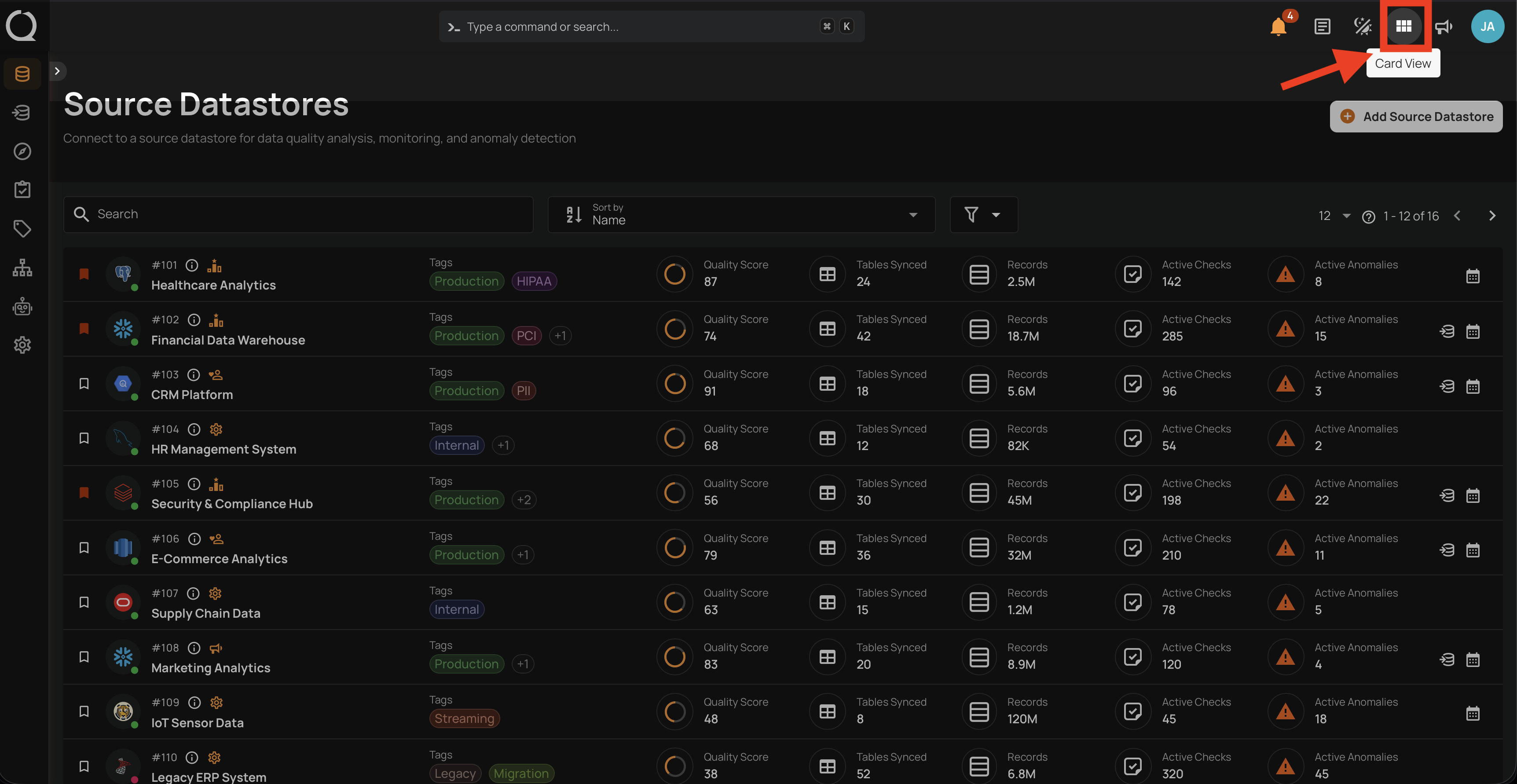
Task: Toggle the bookmark on Healthcare Analytics
Action: (84, 274)
